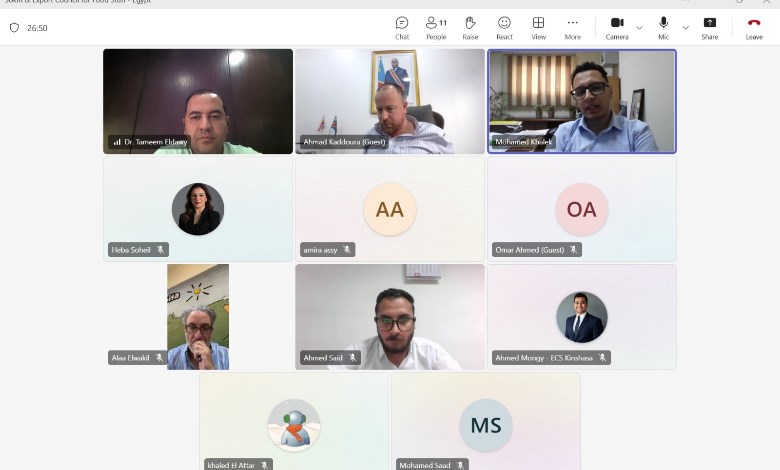Image resolution: width=780 pixels, height=470 pixels.
Task: Click the 26:50 meeting timer
Action: (37, 28)
